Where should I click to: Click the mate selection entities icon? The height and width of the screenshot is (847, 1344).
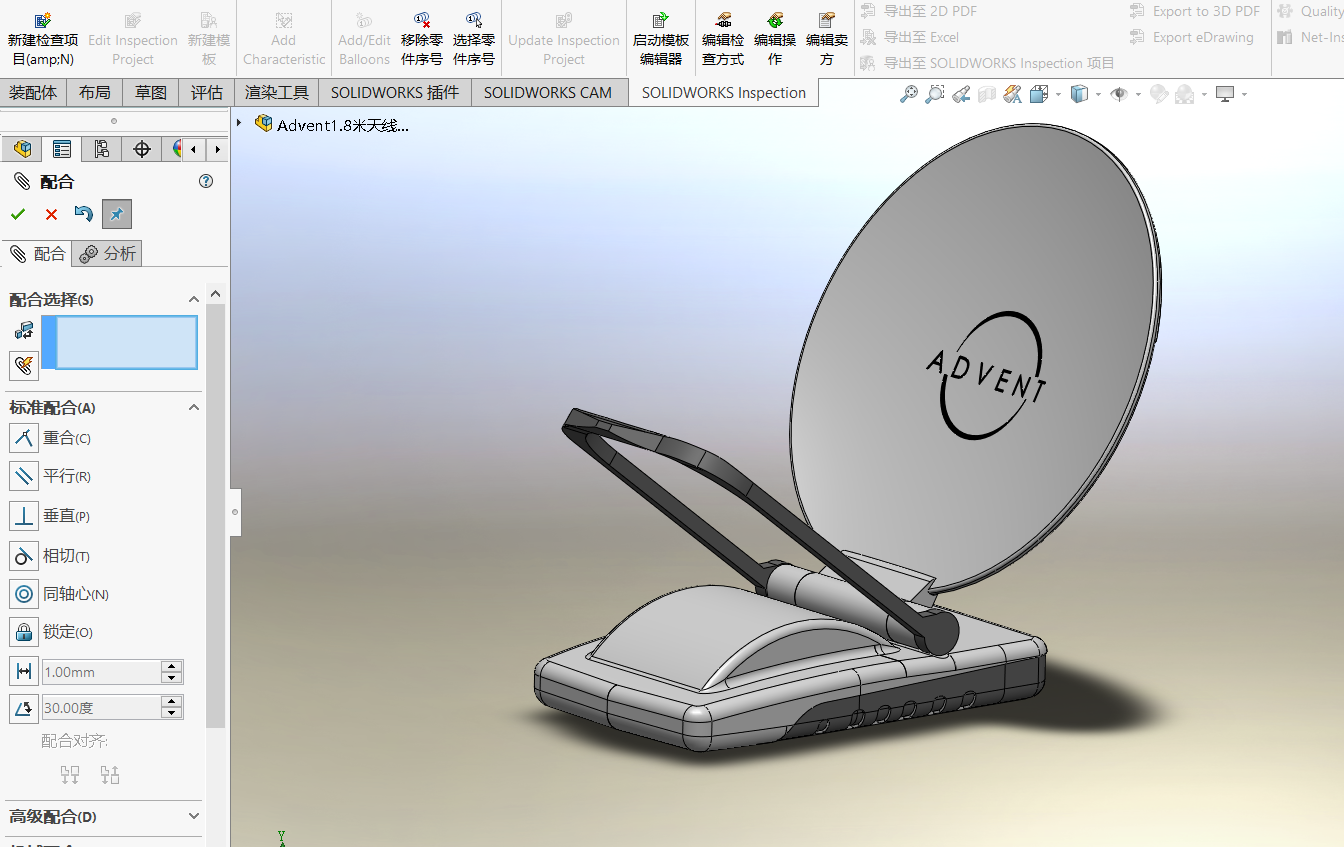tap(24, 330)
